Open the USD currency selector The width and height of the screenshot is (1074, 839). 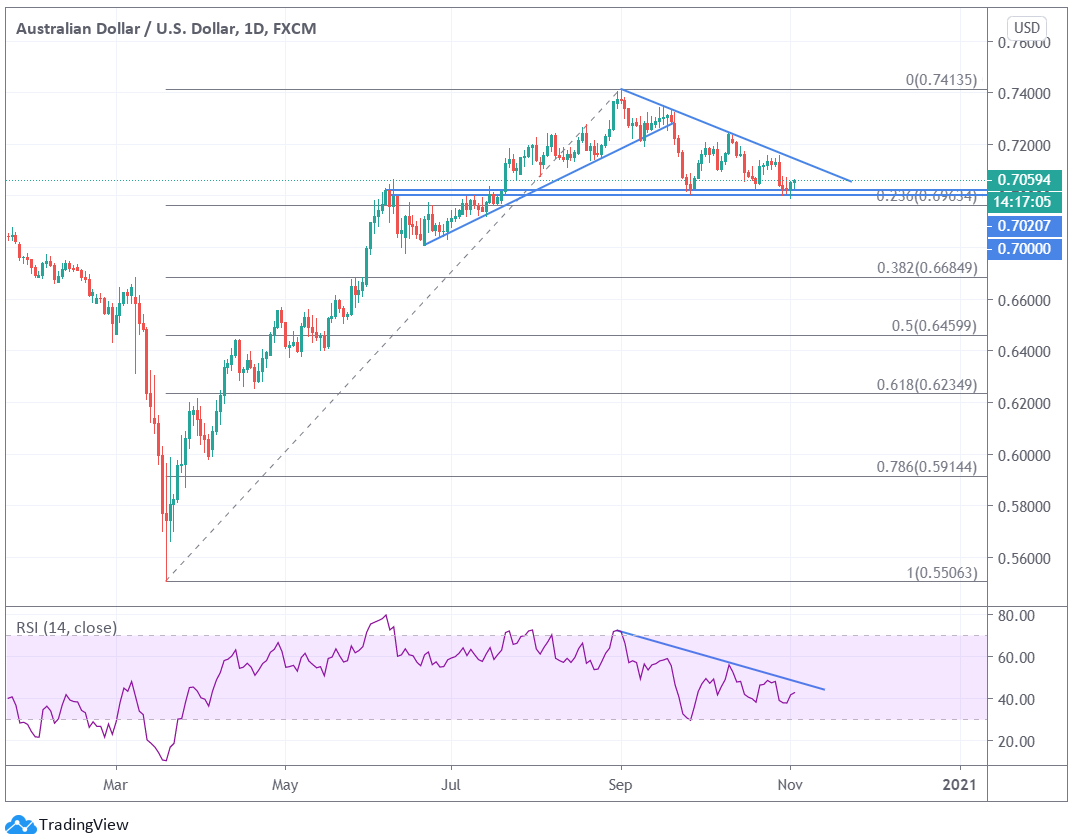click(1027, 27)
